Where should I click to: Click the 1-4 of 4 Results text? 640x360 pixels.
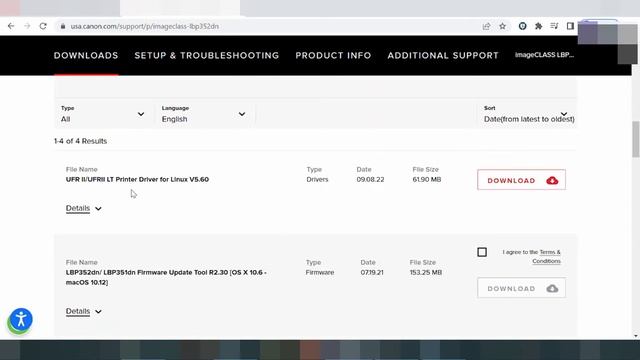click(x=80, y=141)
